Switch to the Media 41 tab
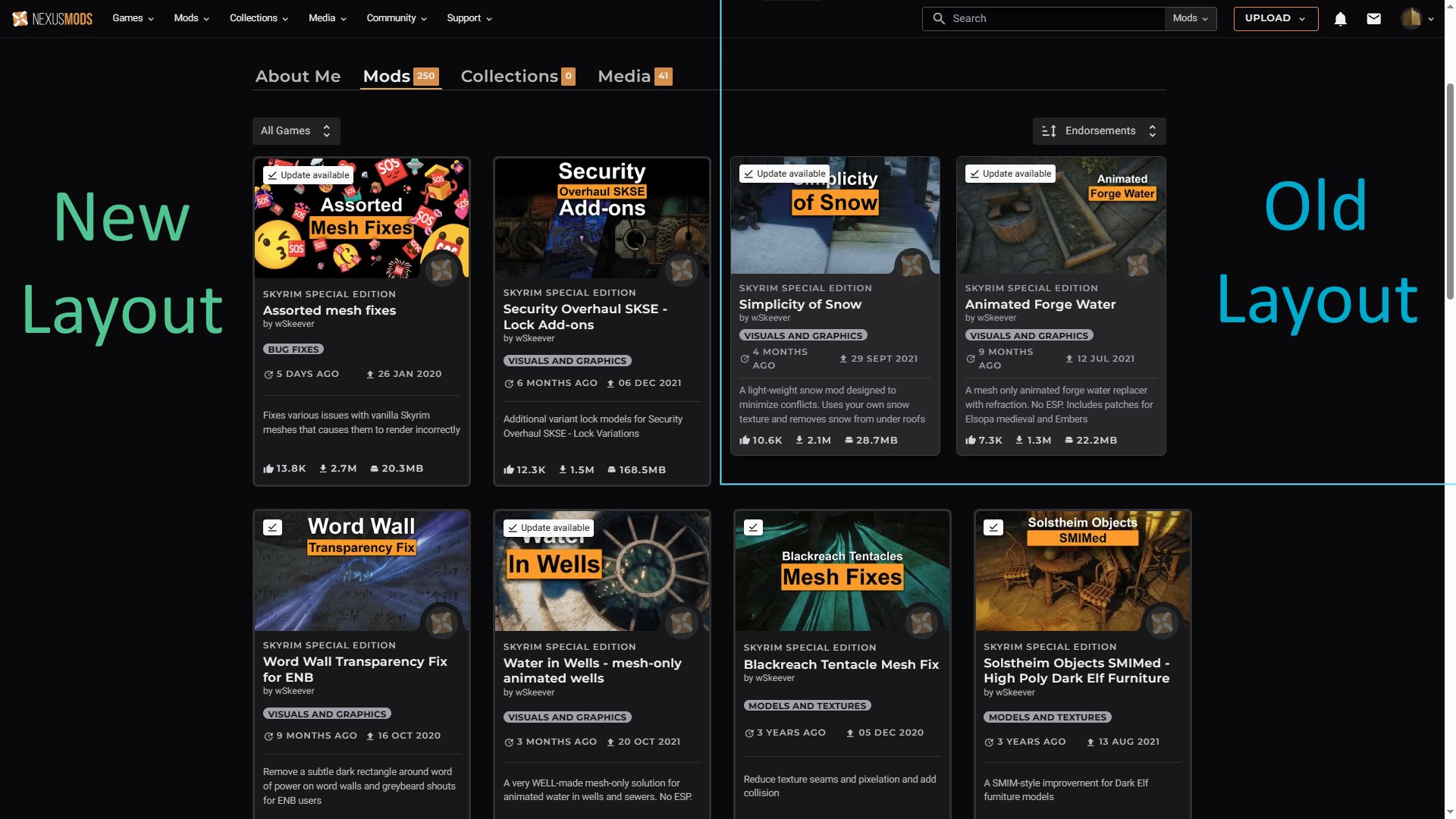This screenshot has height=819, width=1456. 635,77
